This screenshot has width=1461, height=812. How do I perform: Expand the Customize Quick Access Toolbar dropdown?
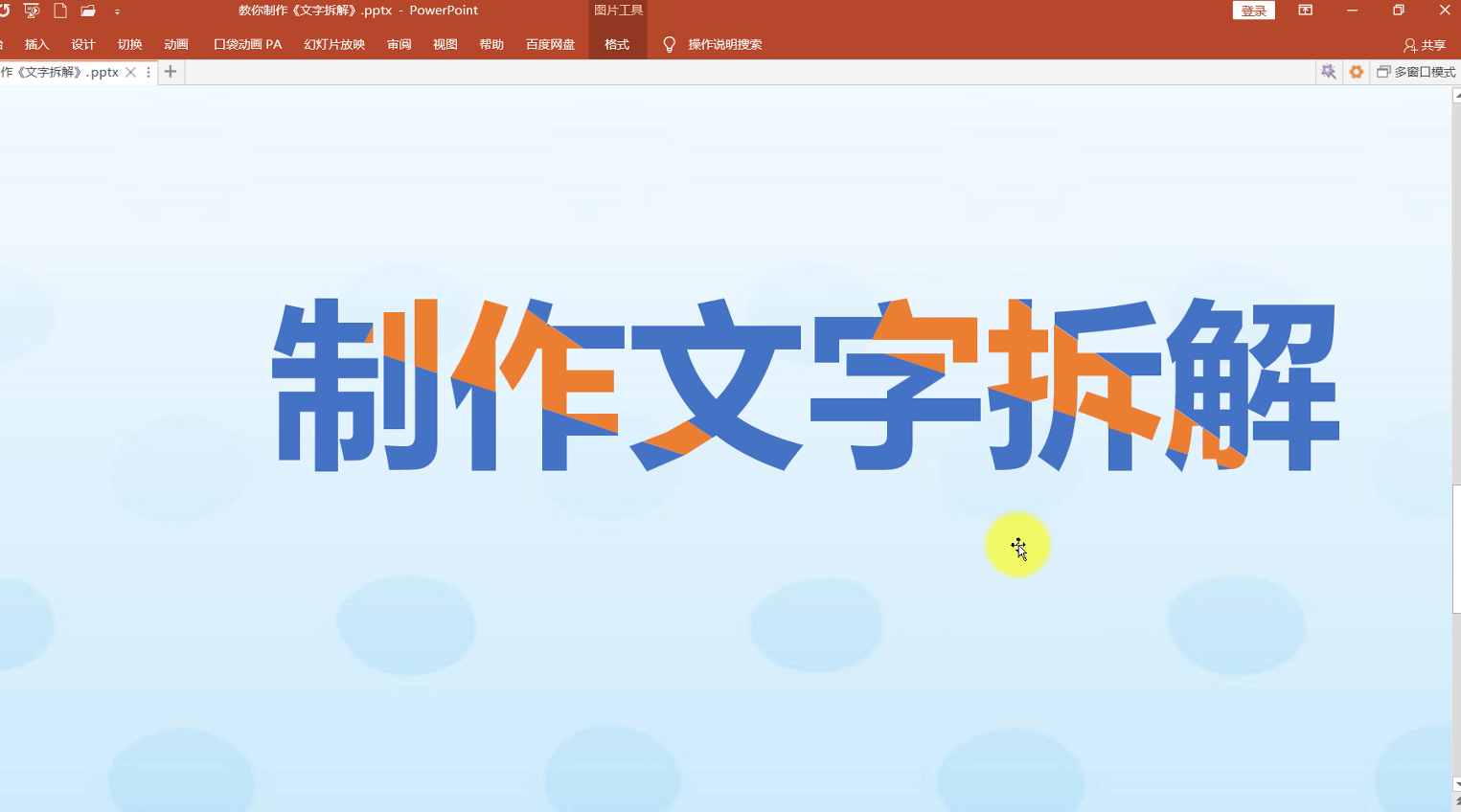(x=117, y=11)
